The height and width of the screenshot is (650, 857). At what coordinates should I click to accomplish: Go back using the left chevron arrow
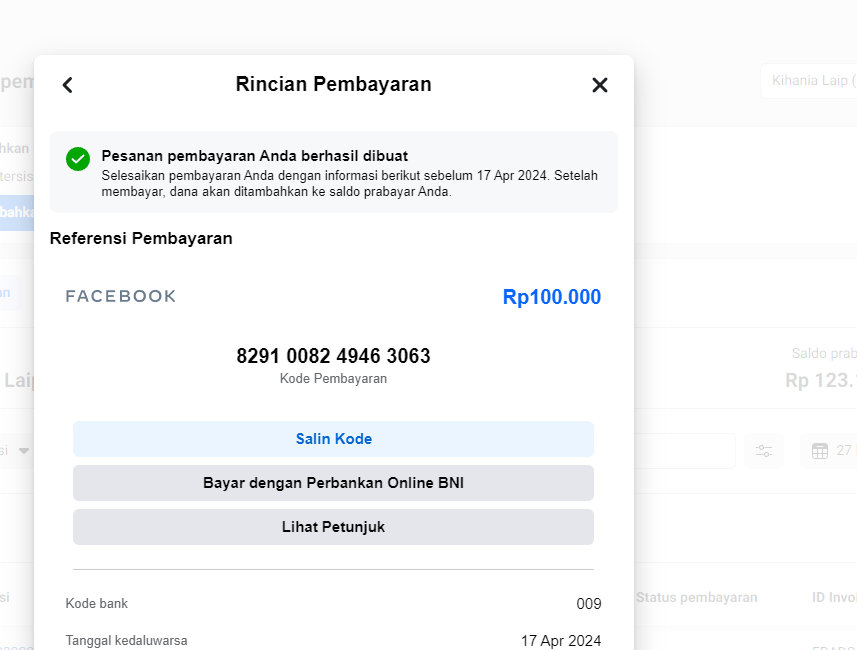pos(68,85)
